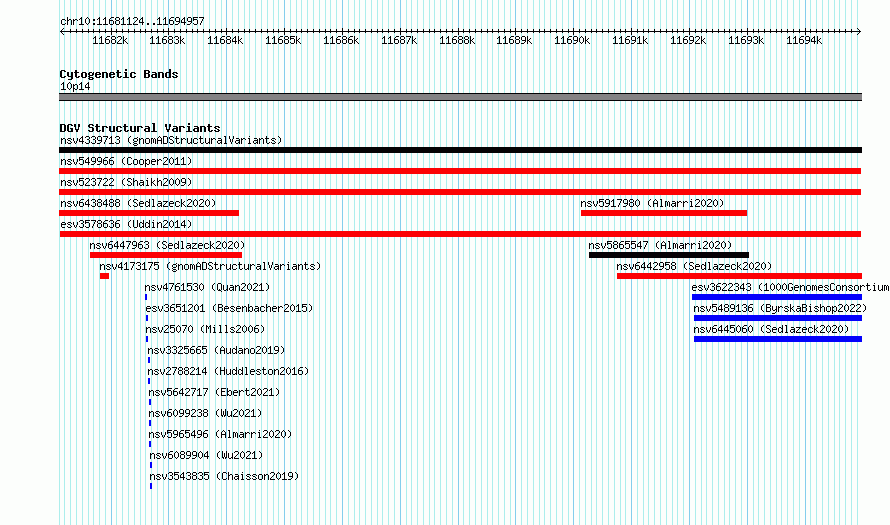Click the 11688k ruler tick
Image resolution: width=890 pixels, height=525 pixels.
tap(457, 40)
